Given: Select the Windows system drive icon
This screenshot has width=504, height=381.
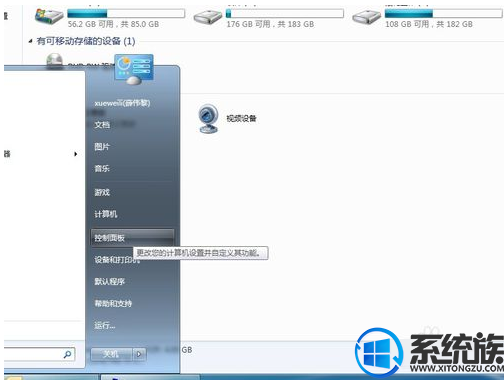Looking at the screenshot, I should [x=49, y=17].
